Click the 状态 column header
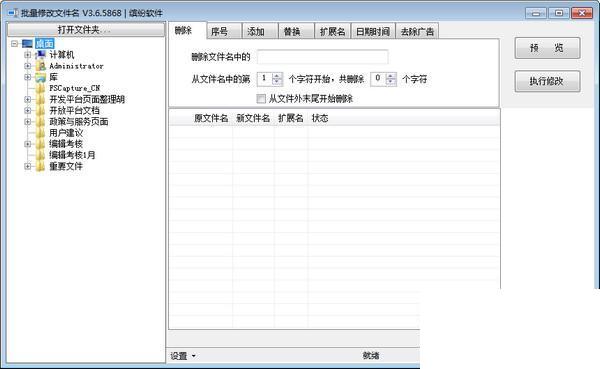 320,118
